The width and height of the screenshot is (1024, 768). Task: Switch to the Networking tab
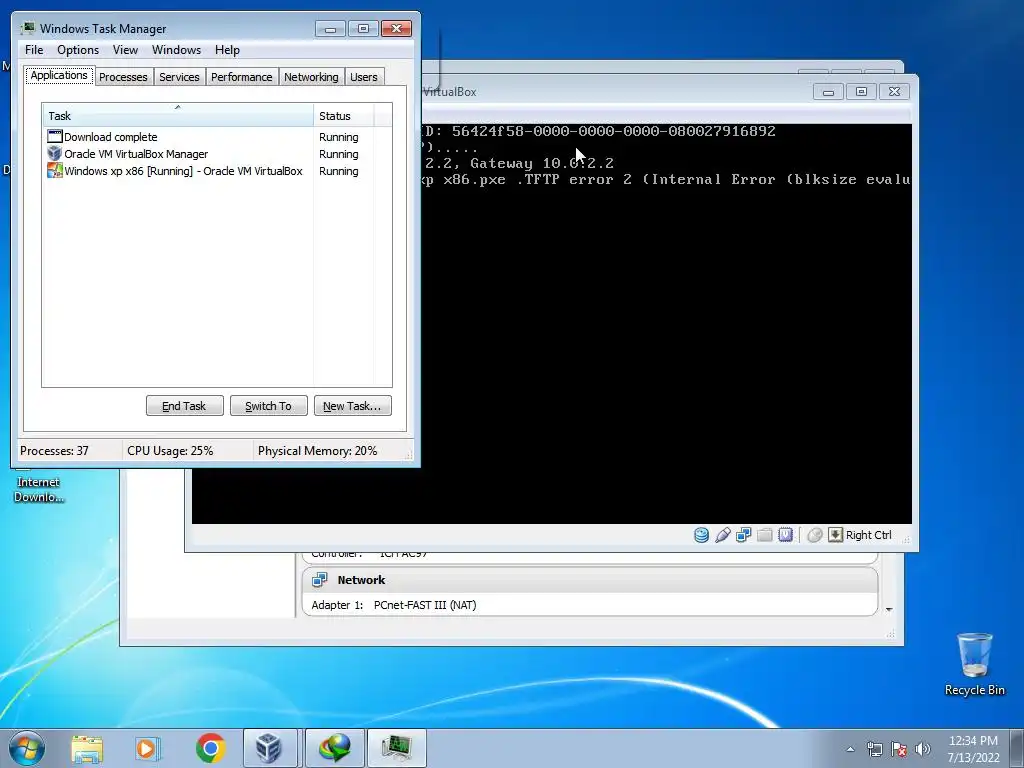(x=312, y=77)
